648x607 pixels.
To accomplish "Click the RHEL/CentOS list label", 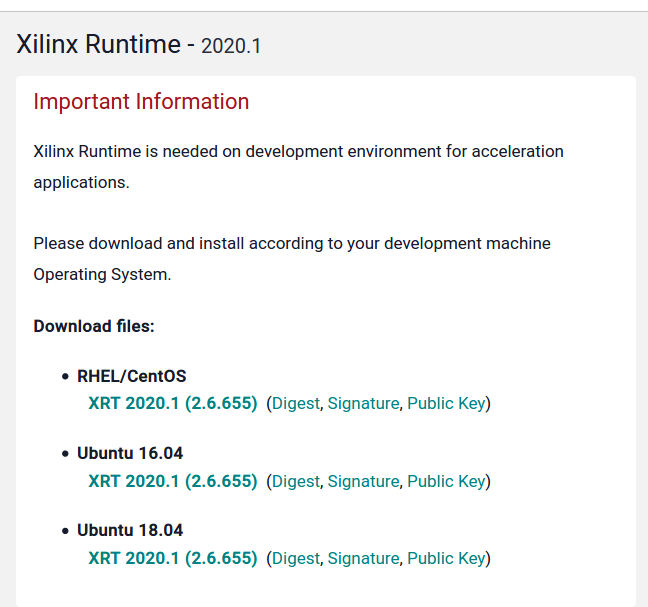I will click(131, 376).
